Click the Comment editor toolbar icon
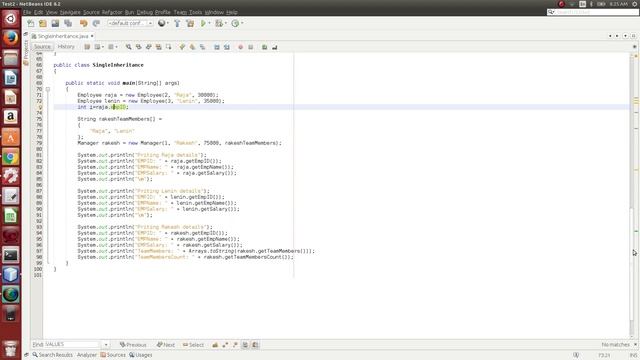 tap(264, 47)
